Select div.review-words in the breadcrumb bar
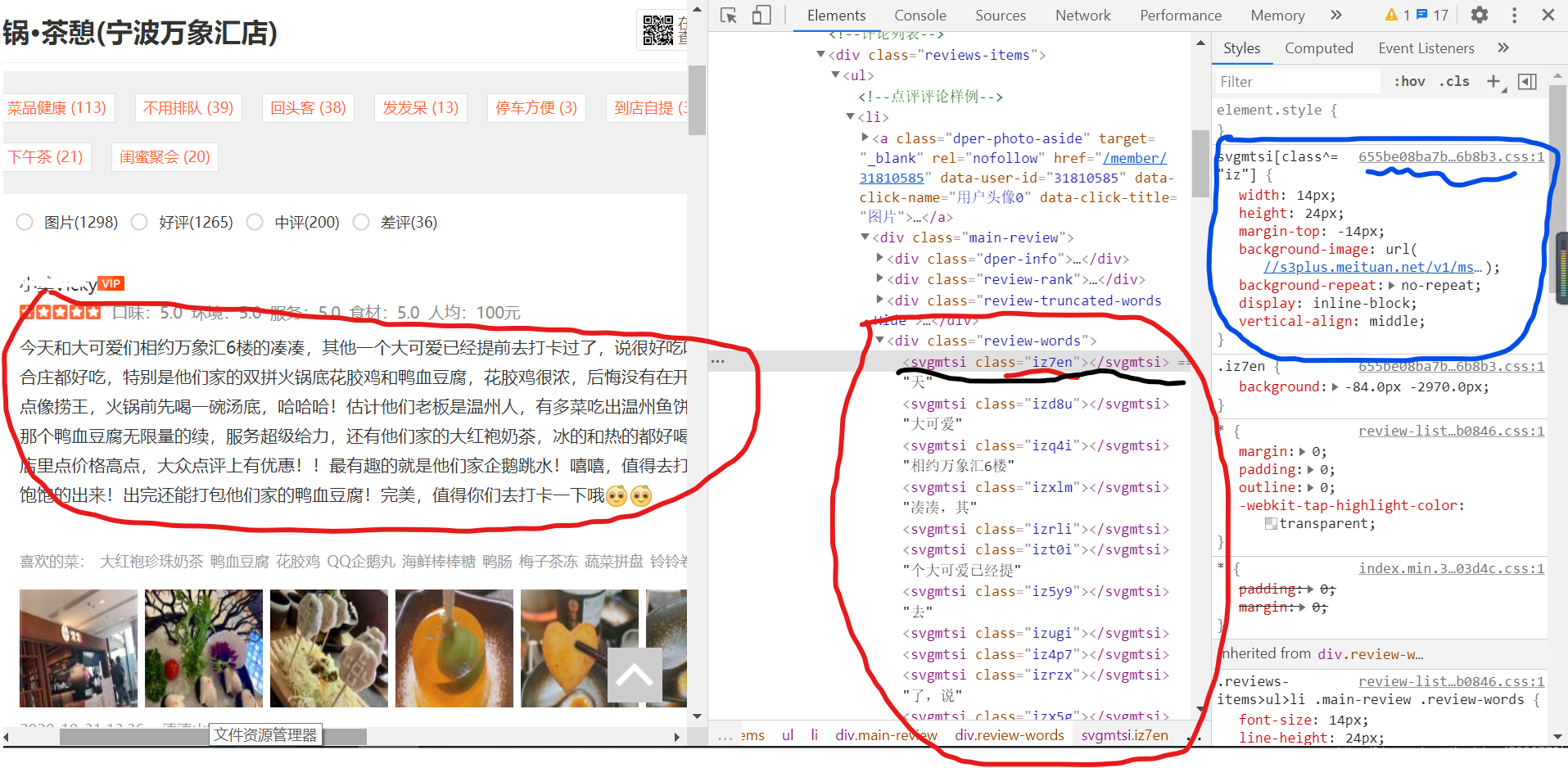 (1009, 734)
